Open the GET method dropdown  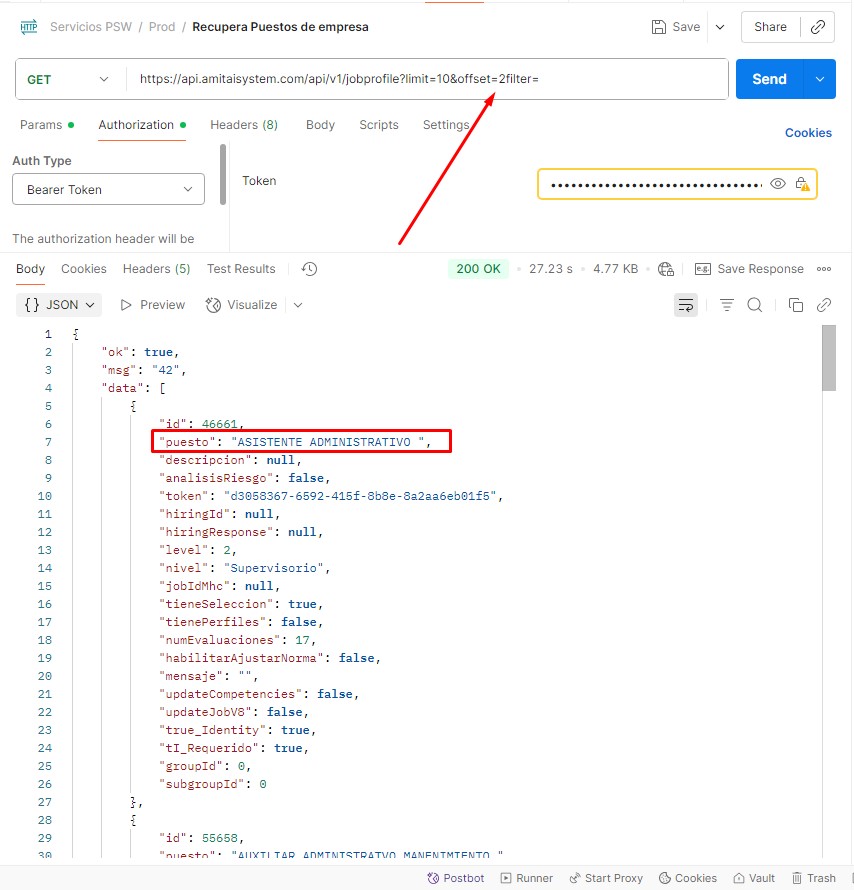pyautogui.click(x=68, y=80)
